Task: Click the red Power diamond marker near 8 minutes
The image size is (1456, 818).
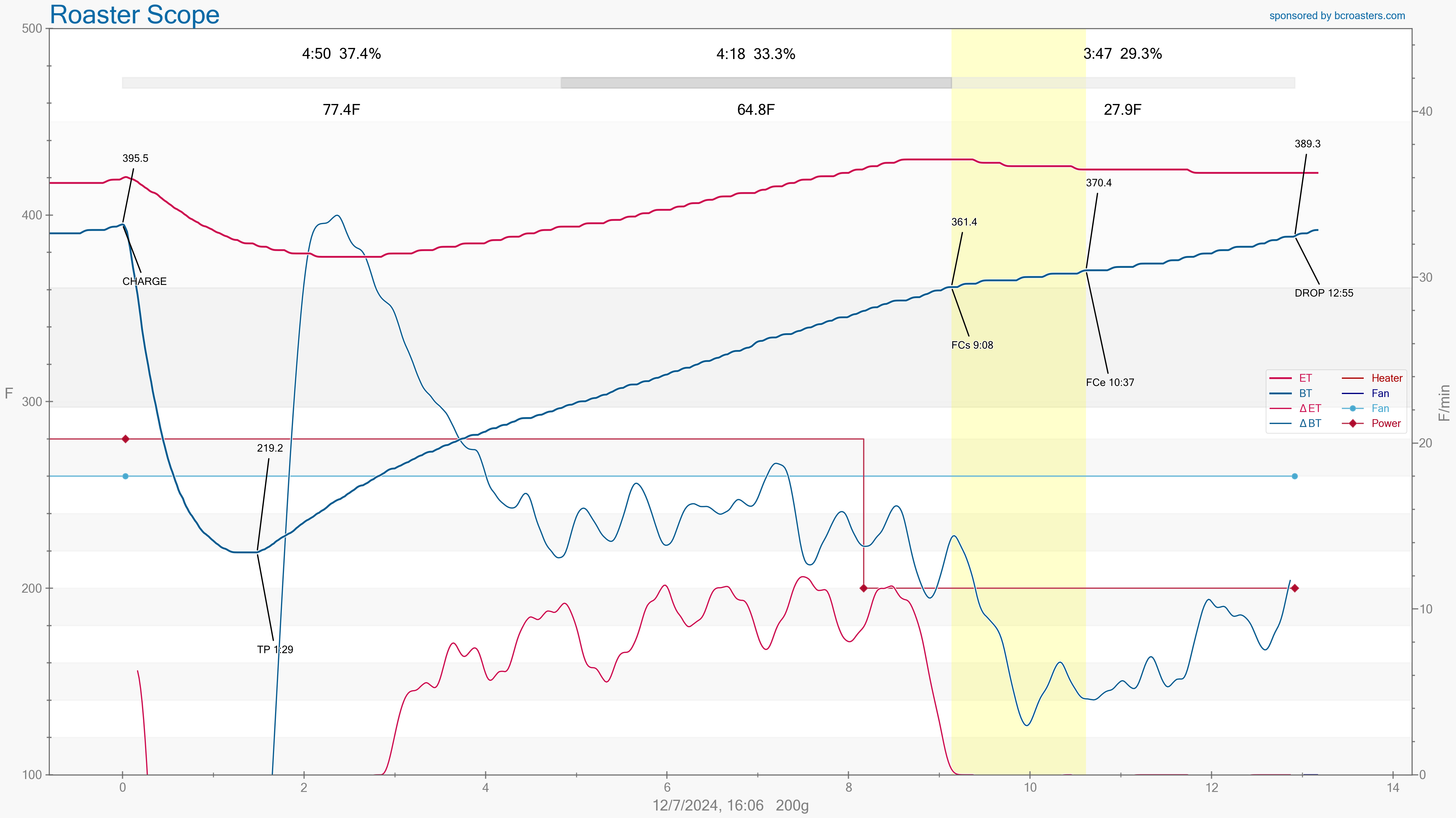Action: (863, 588)
